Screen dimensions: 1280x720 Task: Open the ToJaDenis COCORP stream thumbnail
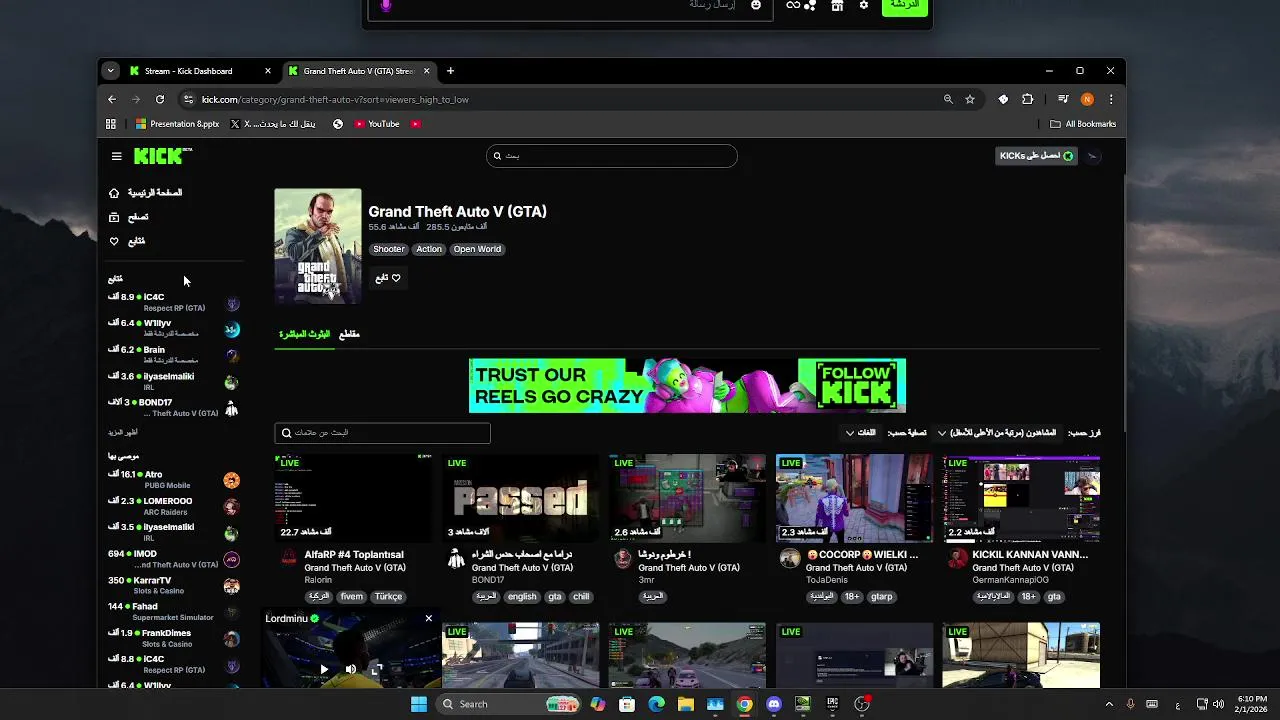click(x=854, y=498)
